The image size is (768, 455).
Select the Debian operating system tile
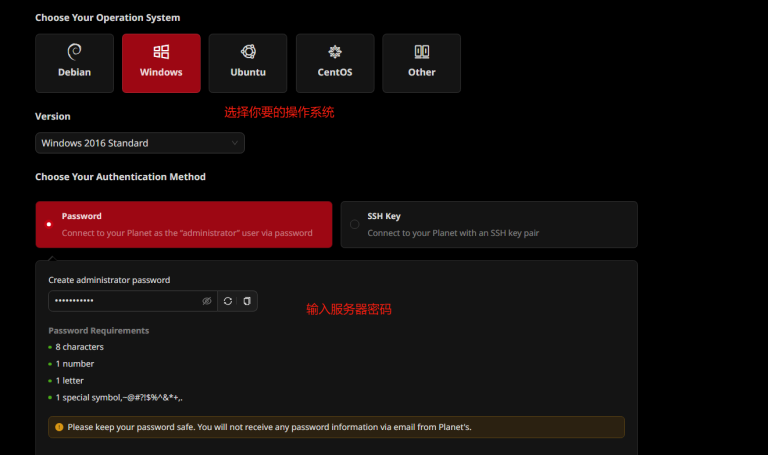pyautogui.click(x=74, y=63)
